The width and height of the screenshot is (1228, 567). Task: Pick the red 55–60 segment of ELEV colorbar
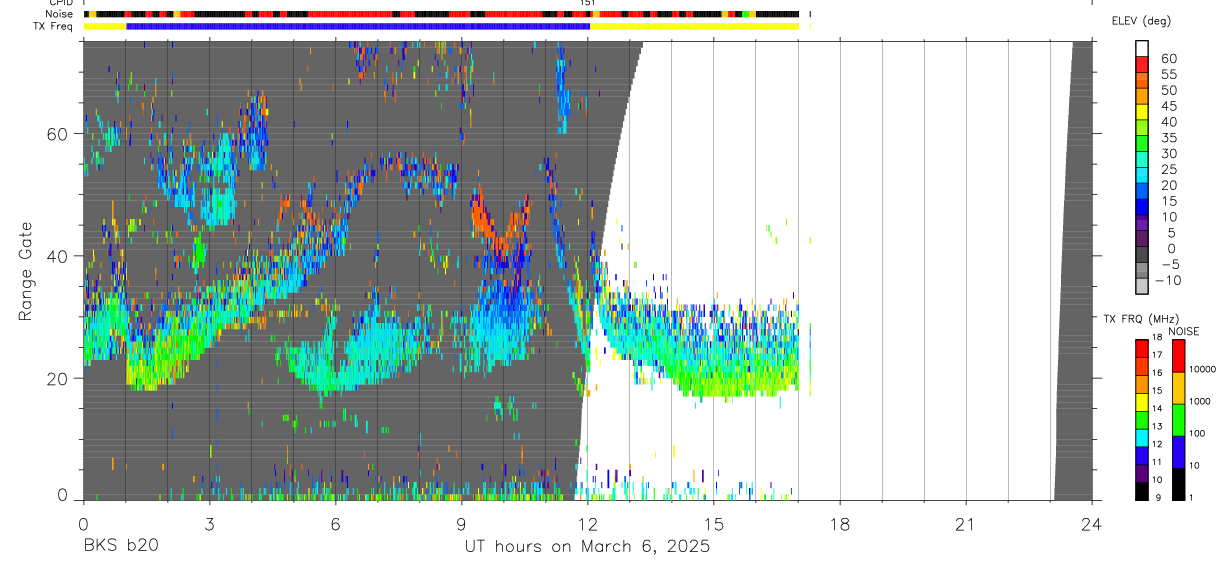coord(1142,64)
